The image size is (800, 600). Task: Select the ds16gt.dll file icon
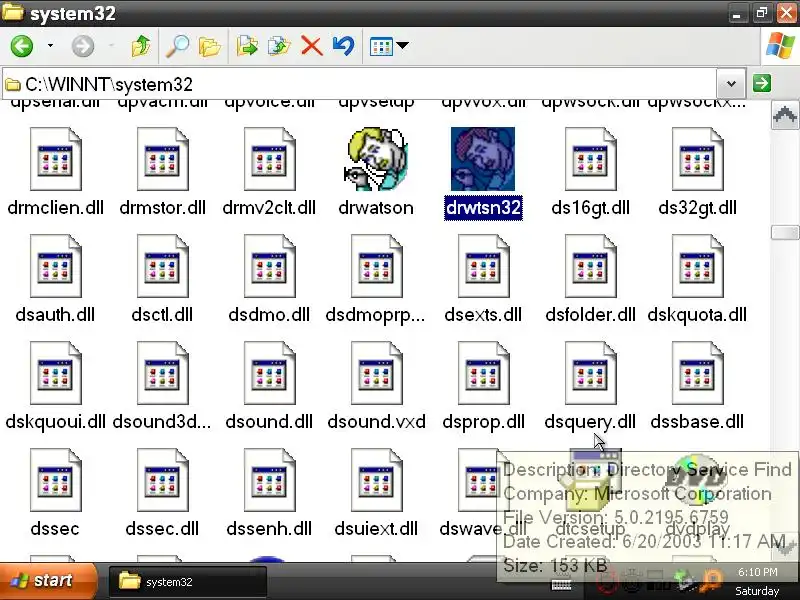coord(590,159)
